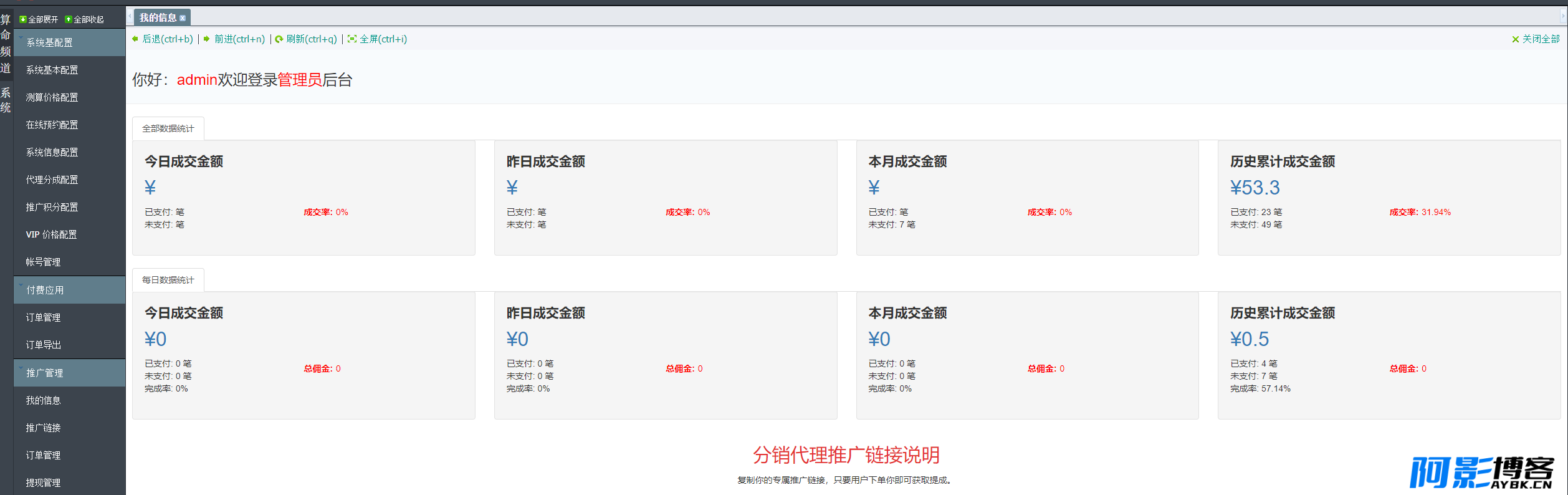Image resolution: width=1568 pixels, height=495 pixels.
Task: Open 系统基本配置 in the sidebar
Action: pos(52,70)
